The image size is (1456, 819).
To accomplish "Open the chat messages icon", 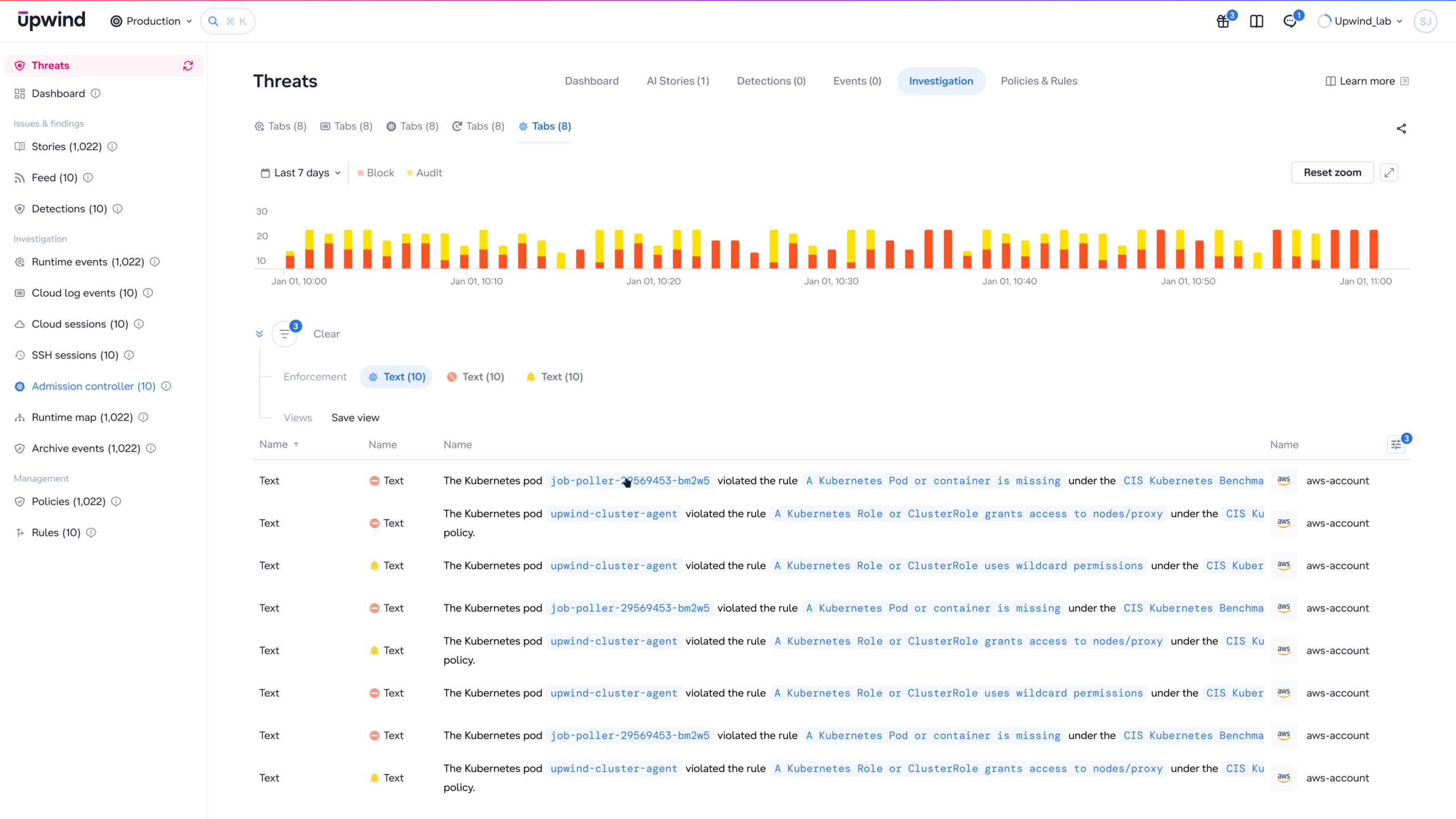I will [x=1290, y=22].
